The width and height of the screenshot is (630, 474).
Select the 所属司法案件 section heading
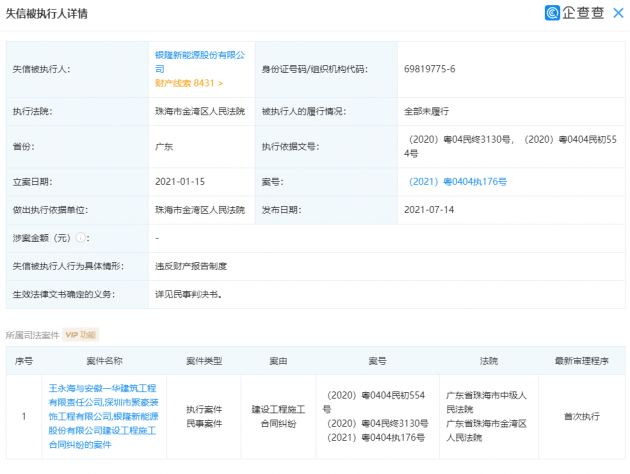coord(32,335)
